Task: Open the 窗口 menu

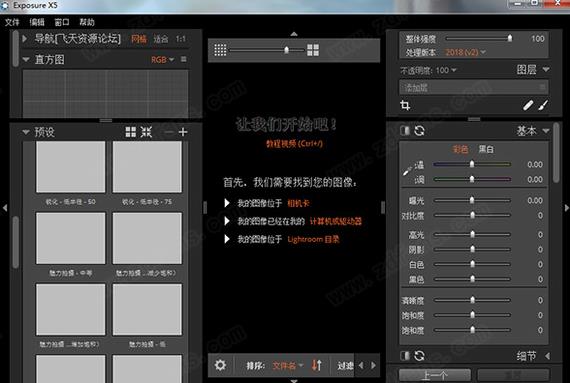Action: (x=62, y=23)
